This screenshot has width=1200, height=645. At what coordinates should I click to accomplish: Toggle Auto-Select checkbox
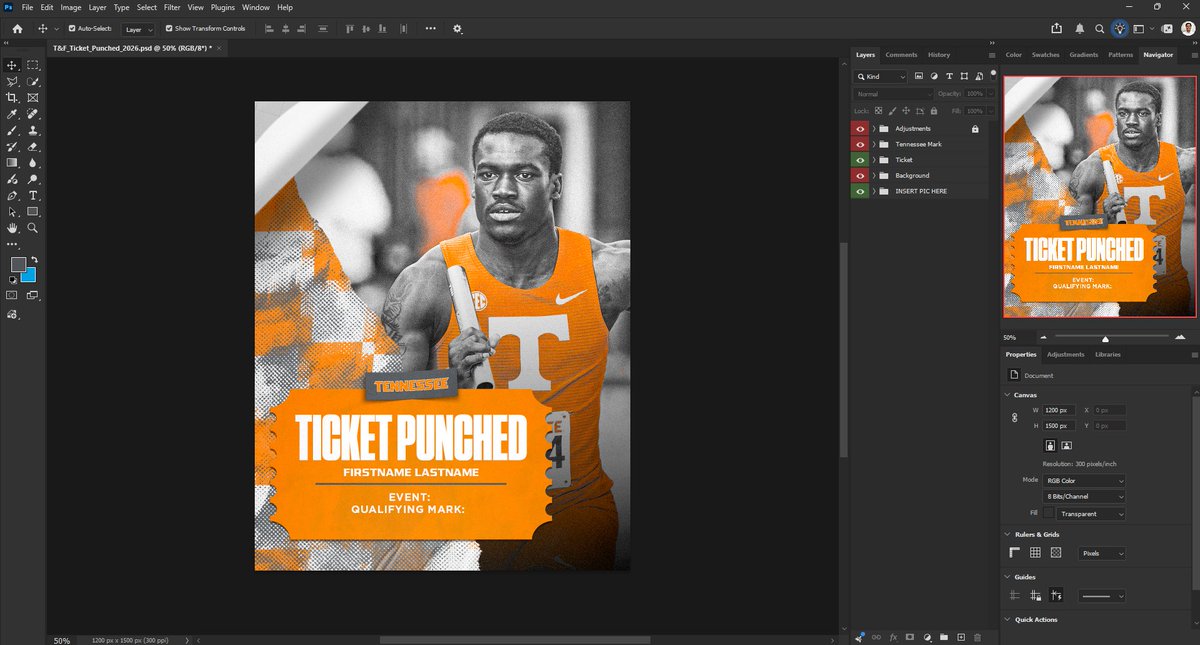72,29
